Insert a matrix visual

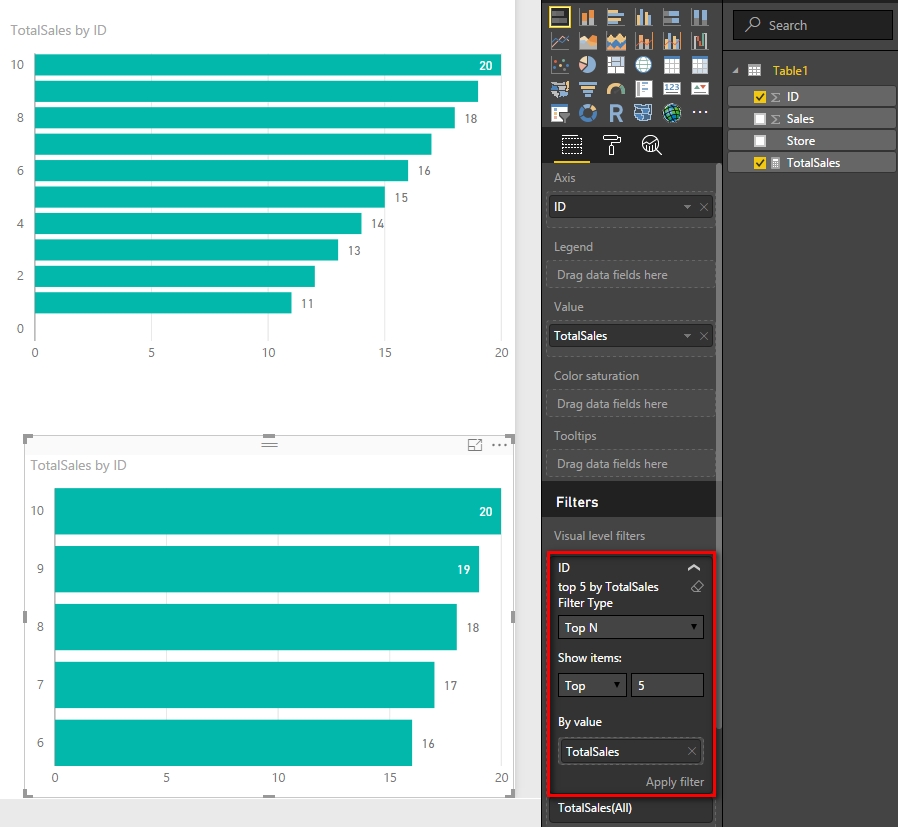click(x=700, y=65)
